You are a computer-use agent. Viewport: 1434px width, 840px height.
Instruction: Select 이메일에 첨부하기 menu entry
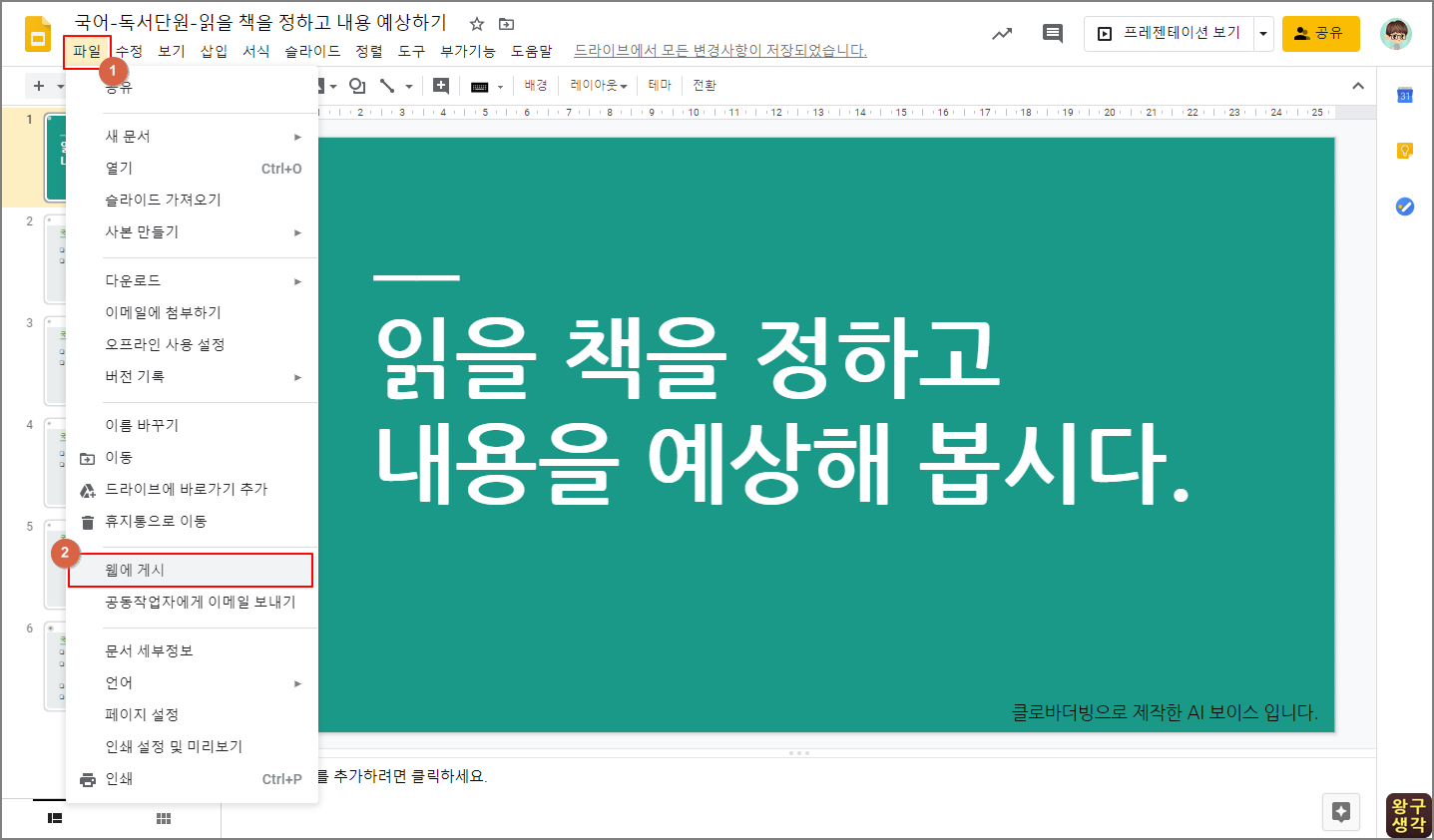(192, 313)
